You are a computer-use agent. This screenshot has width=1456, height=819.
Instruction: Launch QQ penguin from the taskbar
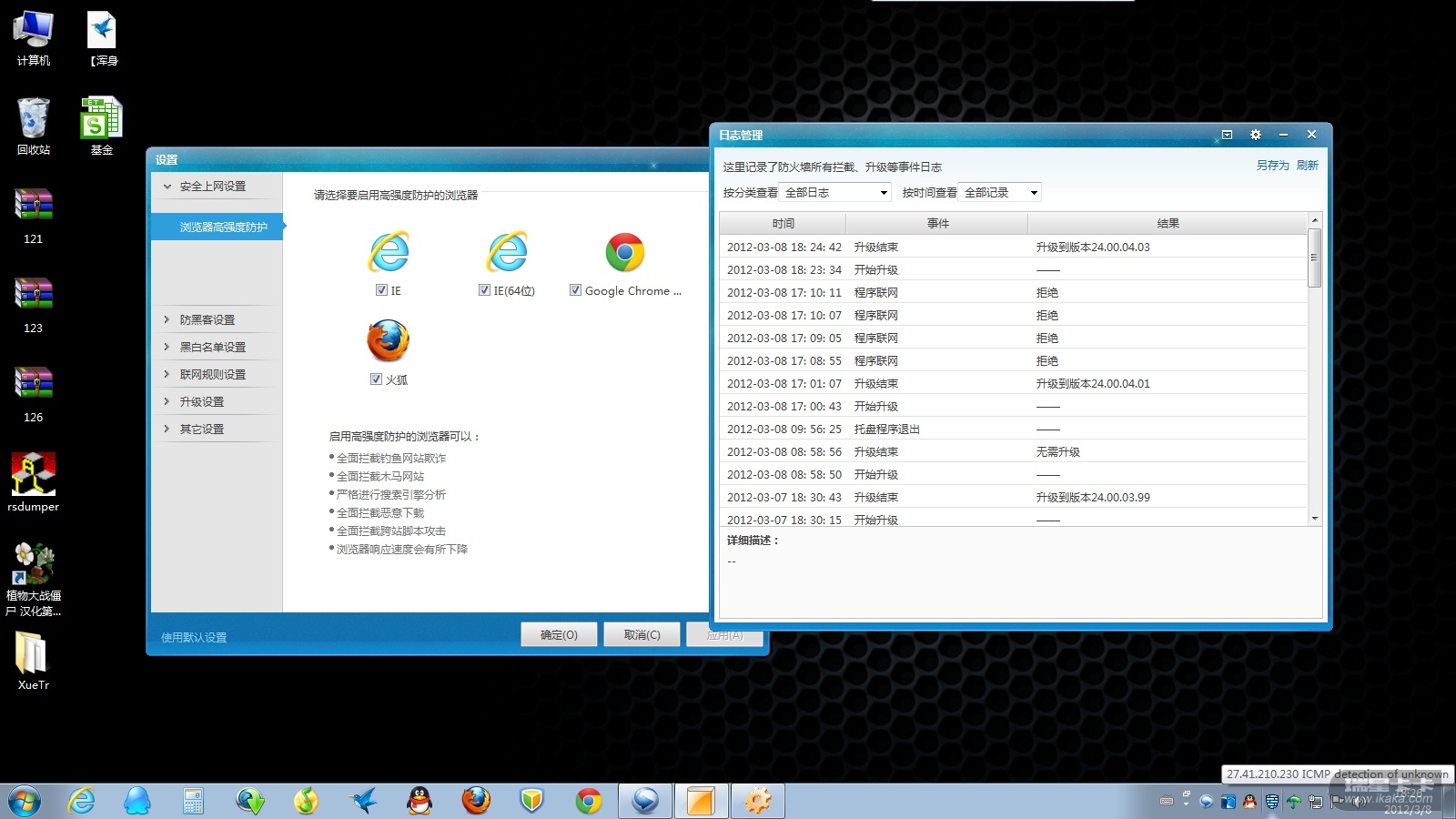tap(419, 801)
